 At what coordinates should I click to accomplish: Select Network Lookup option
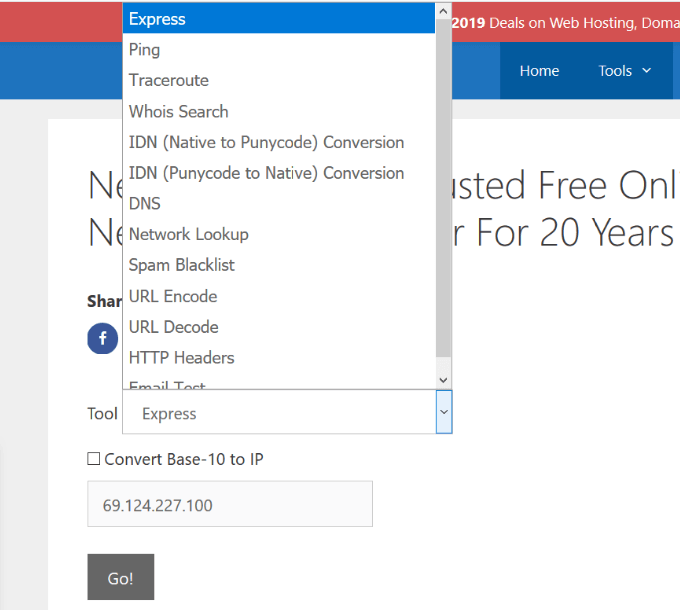188,234
